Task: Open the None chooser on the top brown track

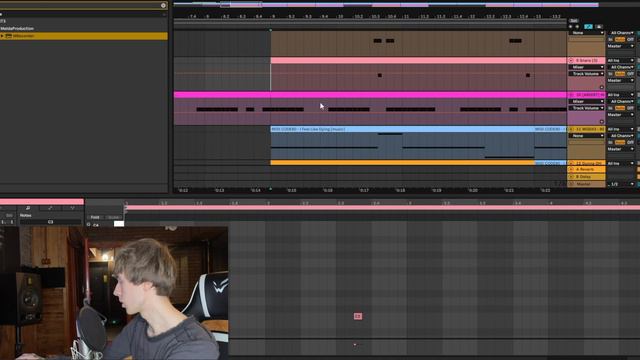Action: [587, 33]
